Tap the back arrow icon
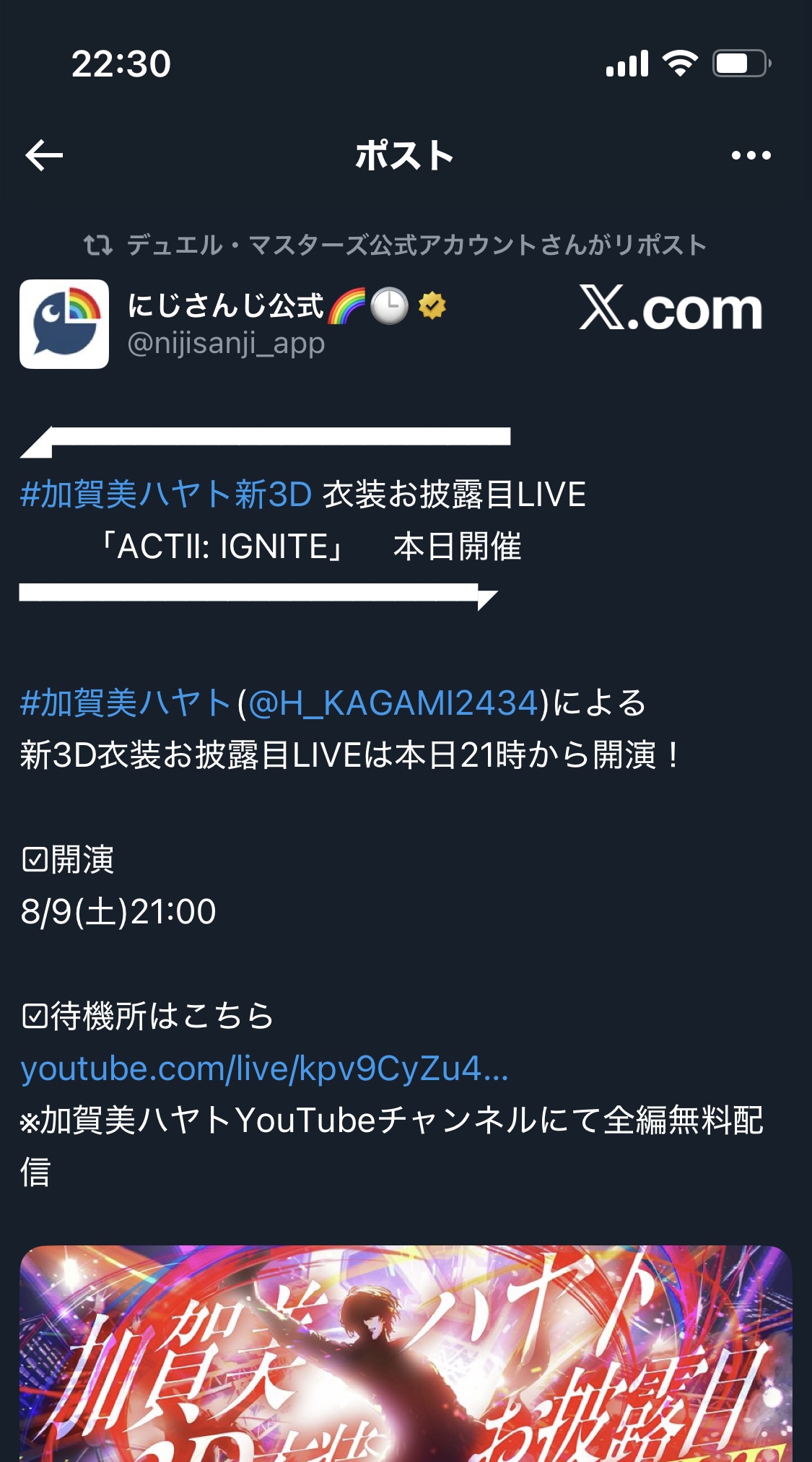The width and height of the screenshot is (812, 1462). 44,155
